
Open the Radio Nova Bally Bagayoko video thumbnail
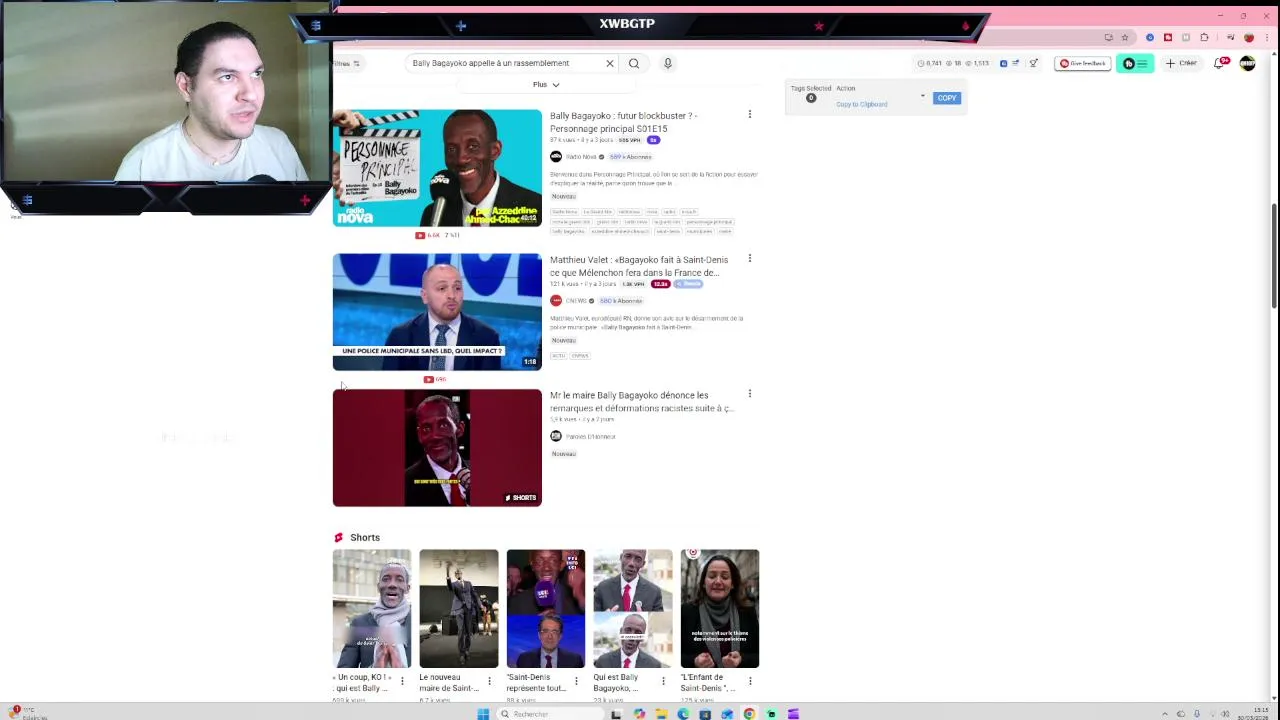pyautogui.click(x=437, y=168)
